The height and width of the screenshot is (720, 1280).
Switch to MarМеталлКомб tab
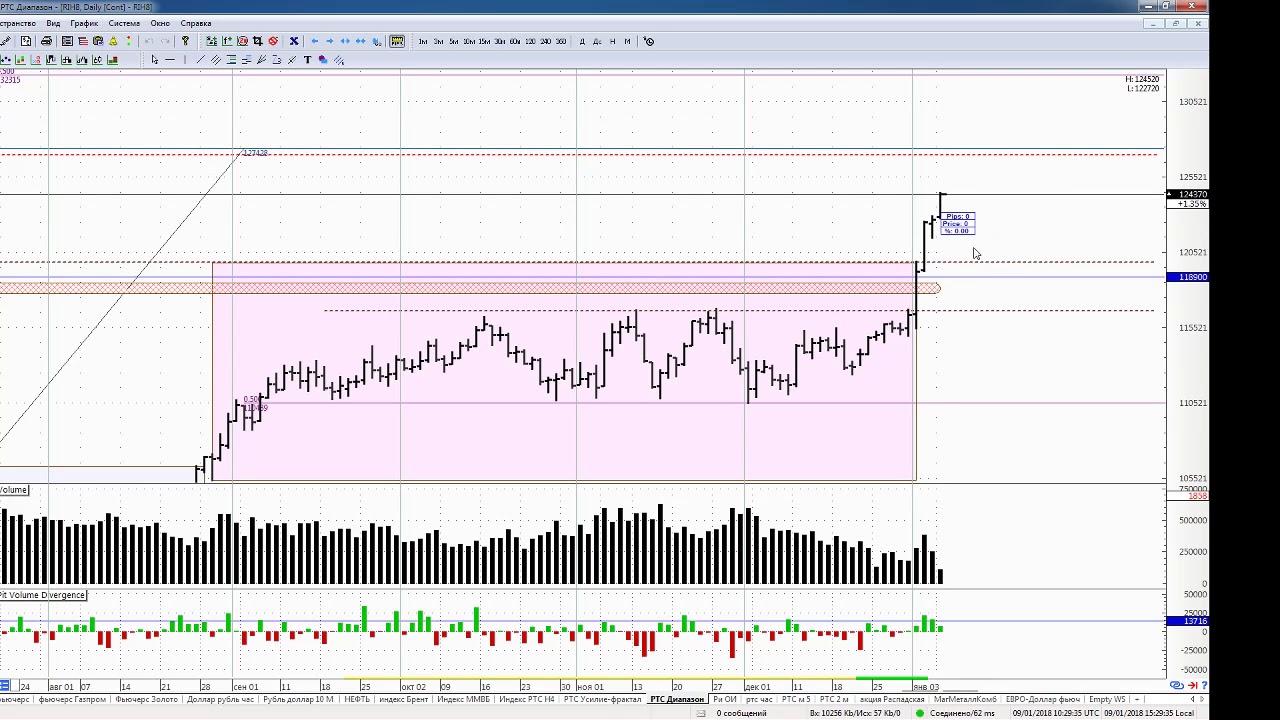click(x=965, y=699)
